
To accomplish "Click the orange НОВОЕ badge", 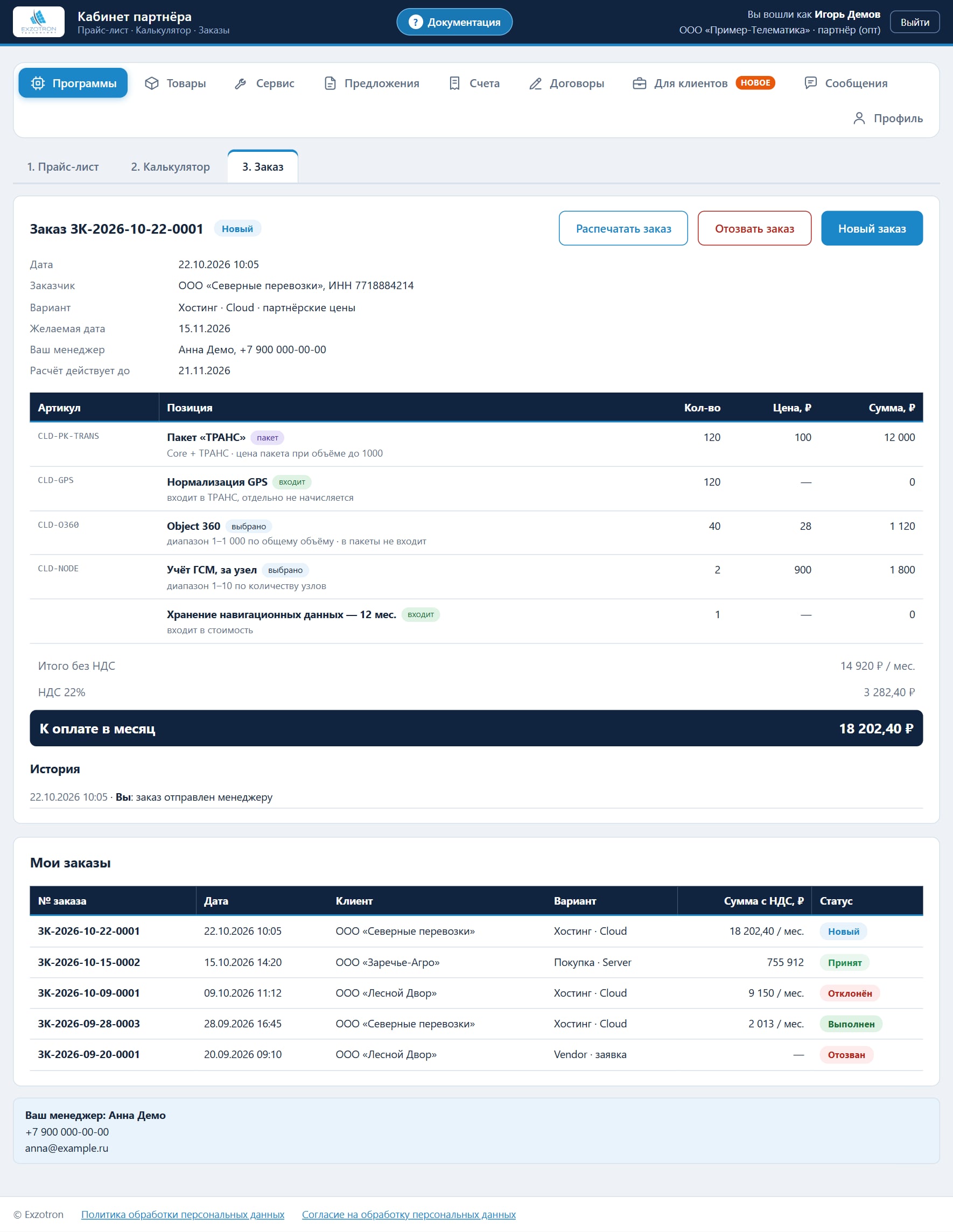I will pos(755,83).
